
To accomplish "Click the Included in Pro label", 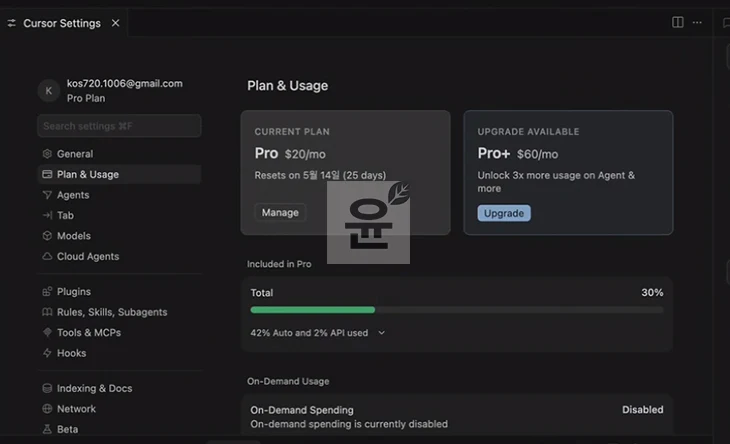I will pyautogui.click(x=279, y=264).
